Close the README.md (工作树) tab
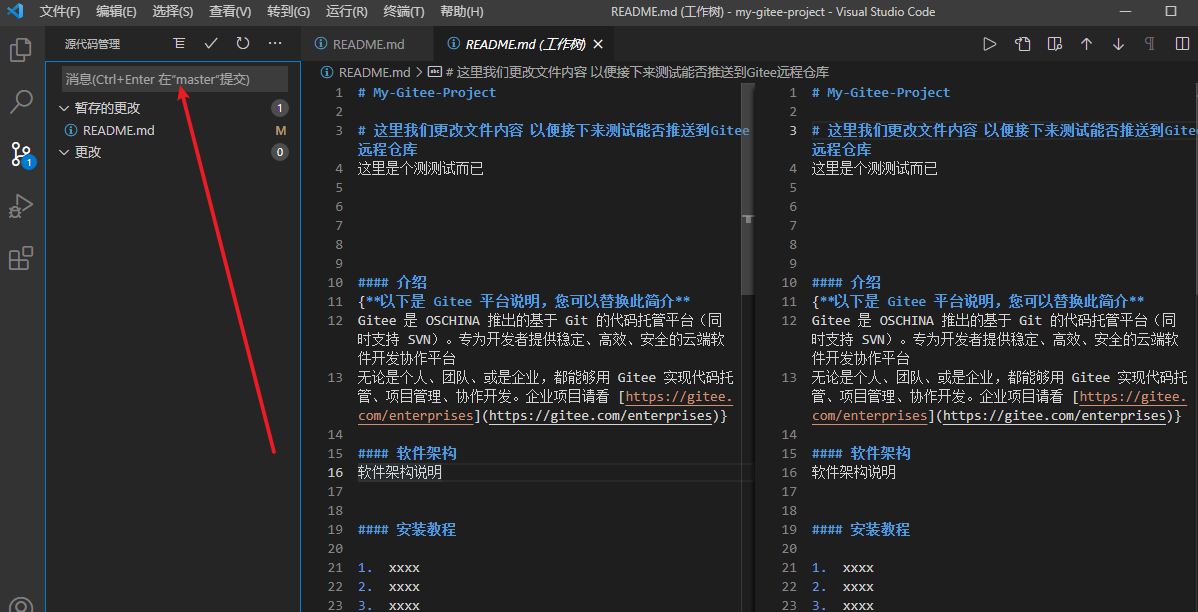This screenshot has height=612, width=1198. tap(598, 44)
